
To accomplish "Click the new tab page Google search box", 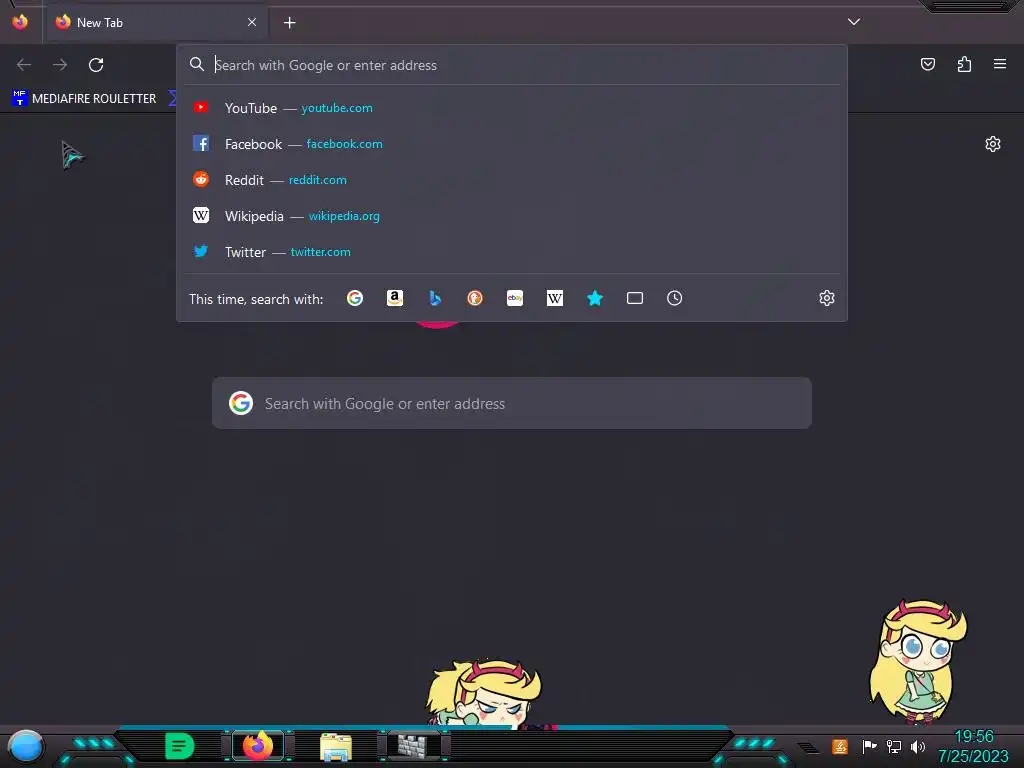I will point(512,403).
